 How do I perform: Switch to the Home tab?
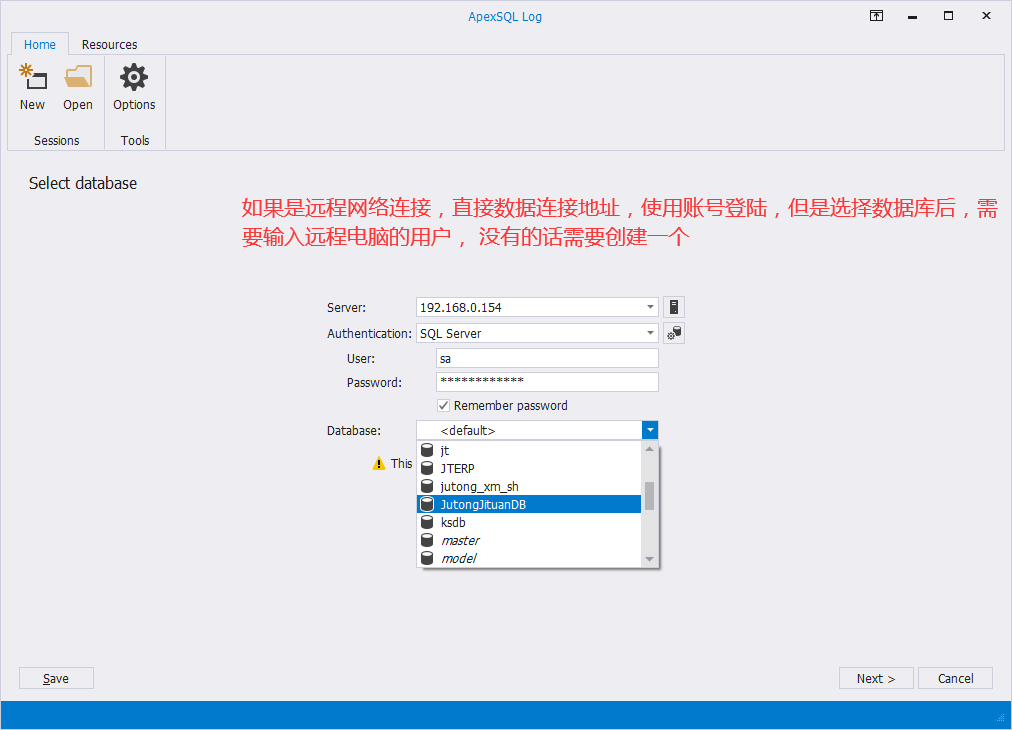(x=39, y=44)
